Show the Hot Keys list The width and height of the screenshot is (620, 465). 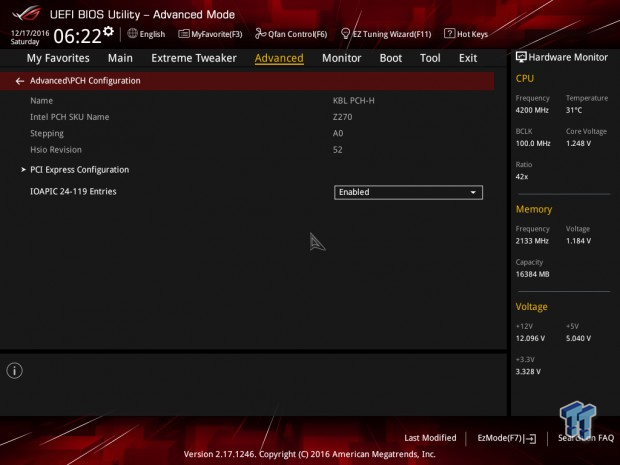(472, 34)
